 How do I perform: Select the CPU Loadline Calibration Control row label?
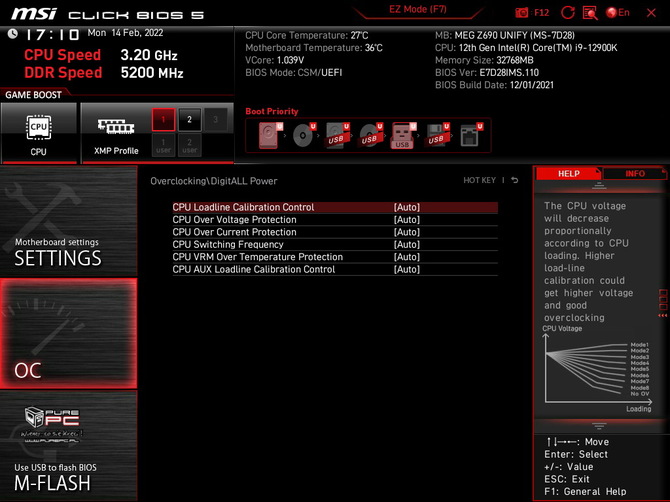click(x=243, y=207)
